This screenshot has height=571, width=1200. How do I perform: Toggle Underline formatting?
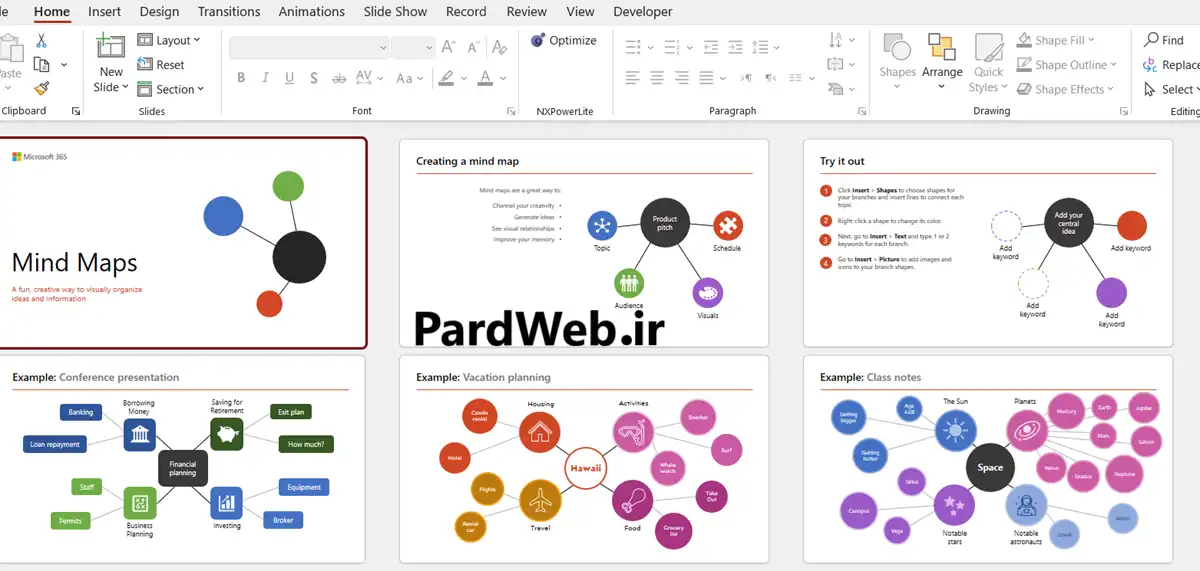coord(290,78)
